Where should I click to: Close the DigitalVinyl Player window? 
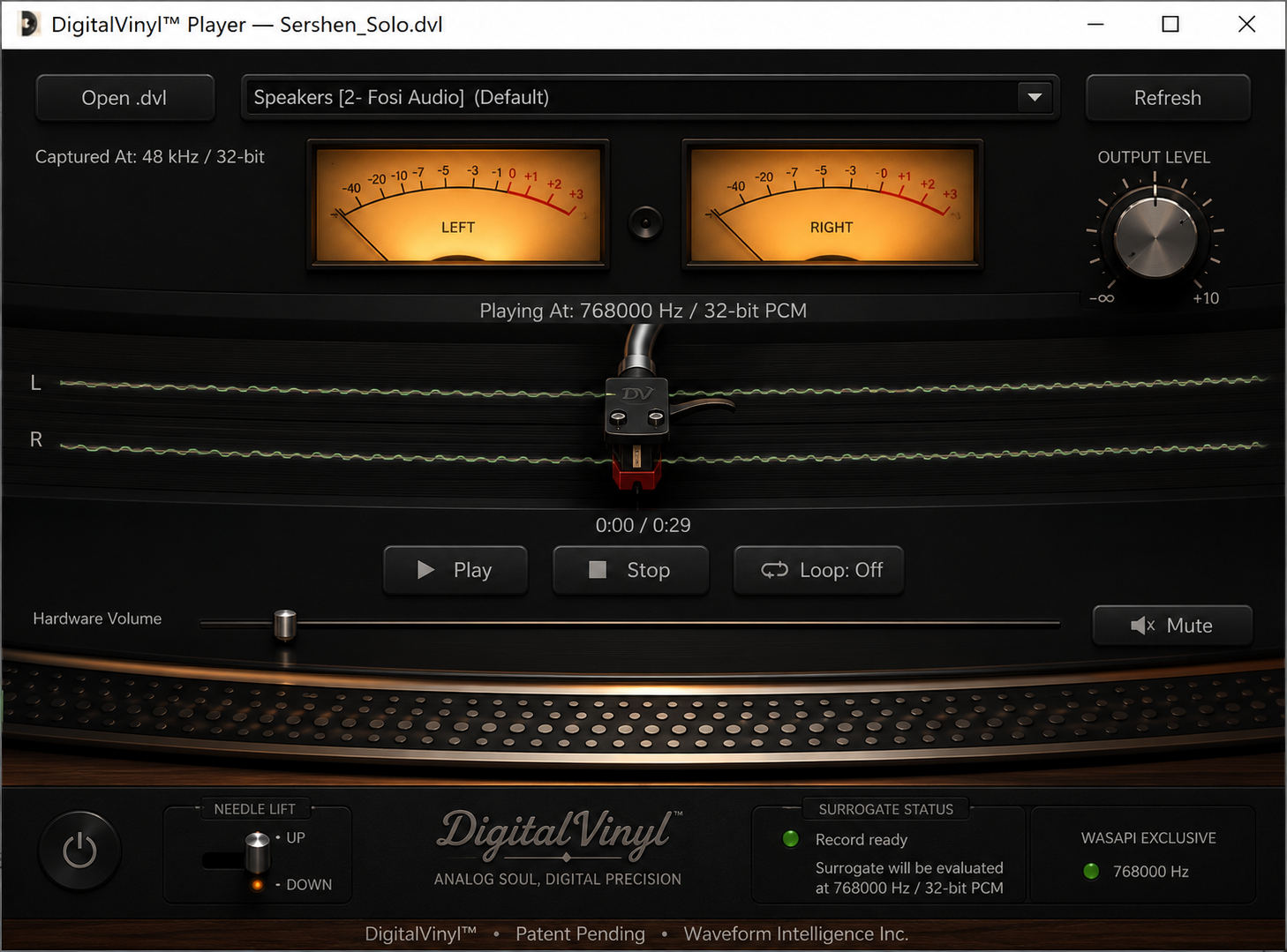pyautogui.click(x=1246, y=24)
